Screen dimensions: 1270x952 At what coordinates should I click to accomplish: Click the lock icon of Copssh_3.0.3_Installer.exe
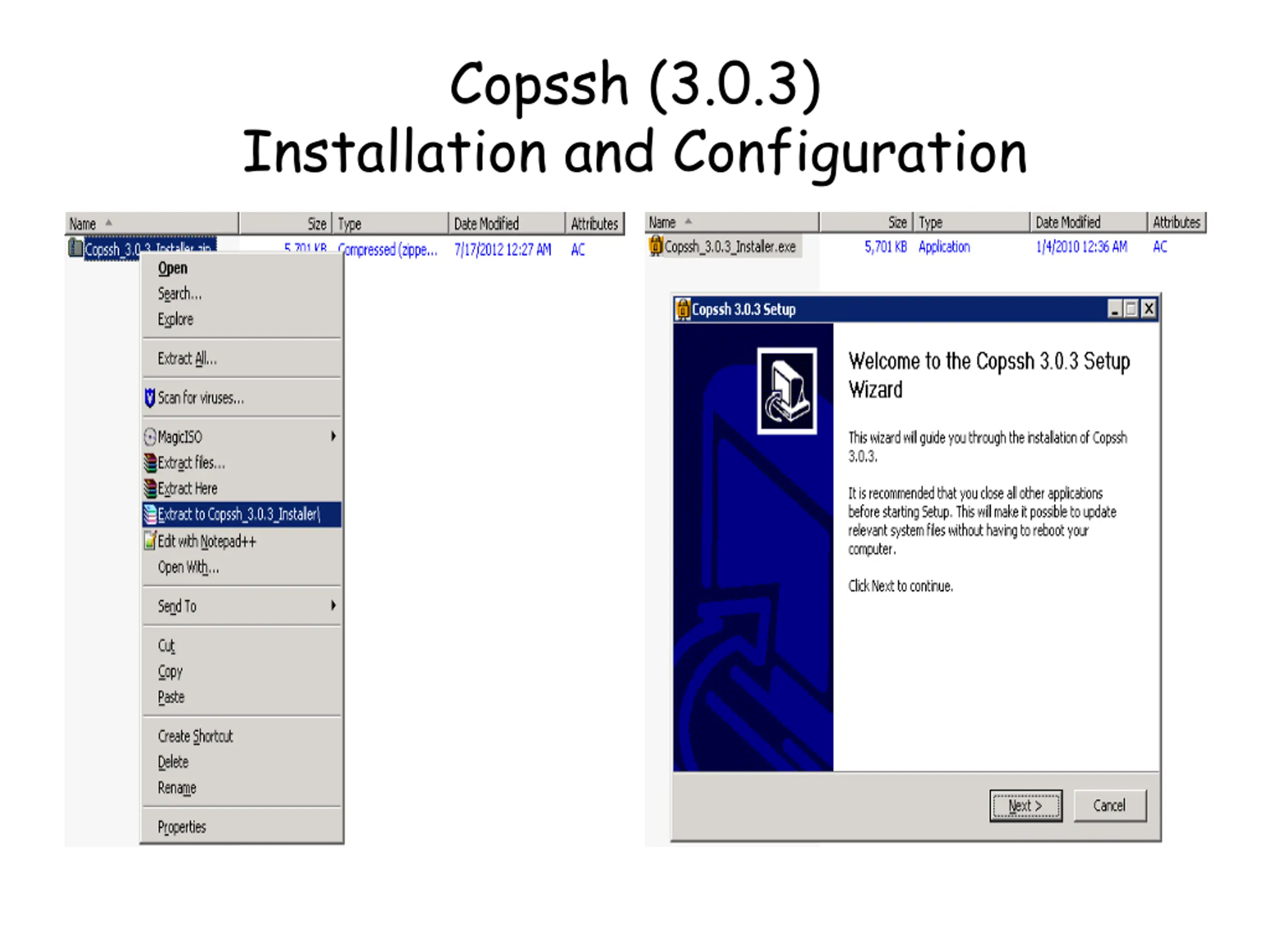click(x=655, y=245)
